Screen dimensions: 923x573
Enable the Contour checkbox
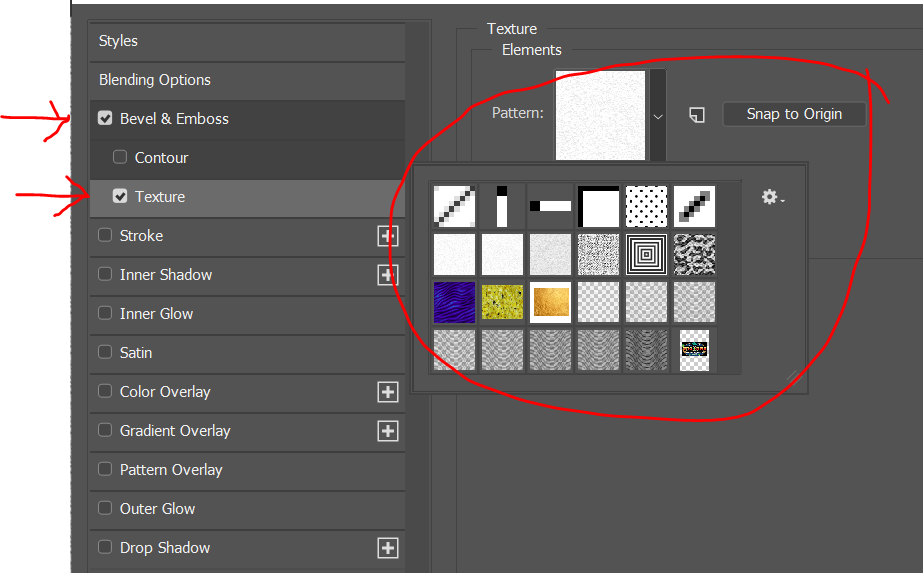coord(120,158)
